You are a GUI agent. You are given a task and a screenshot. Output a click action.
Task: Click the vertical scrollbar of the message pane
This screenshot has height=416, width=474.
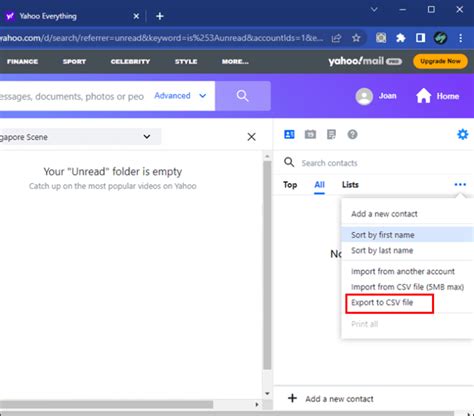coord(267,265)
